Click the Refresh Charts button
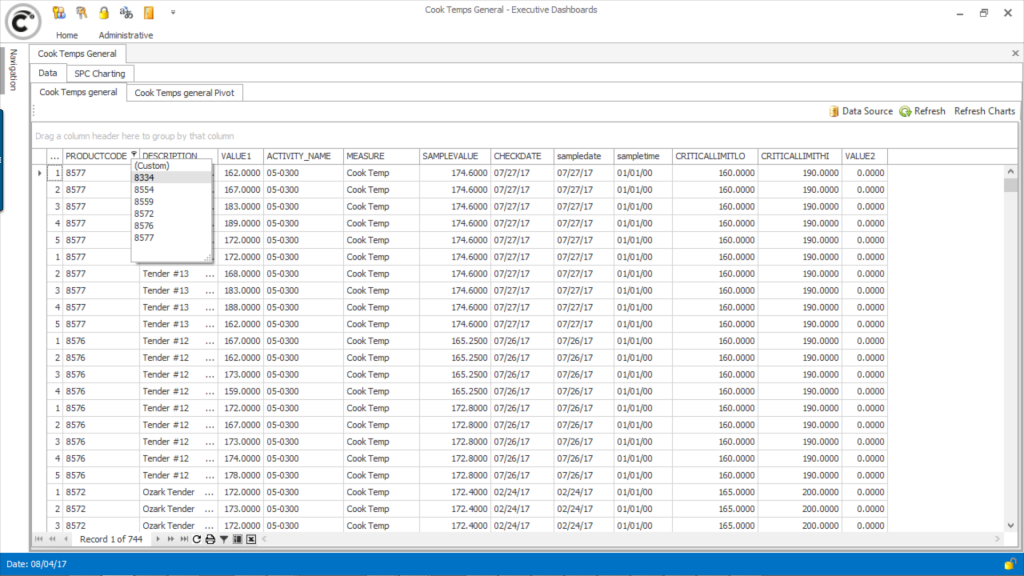 (984, 111)
